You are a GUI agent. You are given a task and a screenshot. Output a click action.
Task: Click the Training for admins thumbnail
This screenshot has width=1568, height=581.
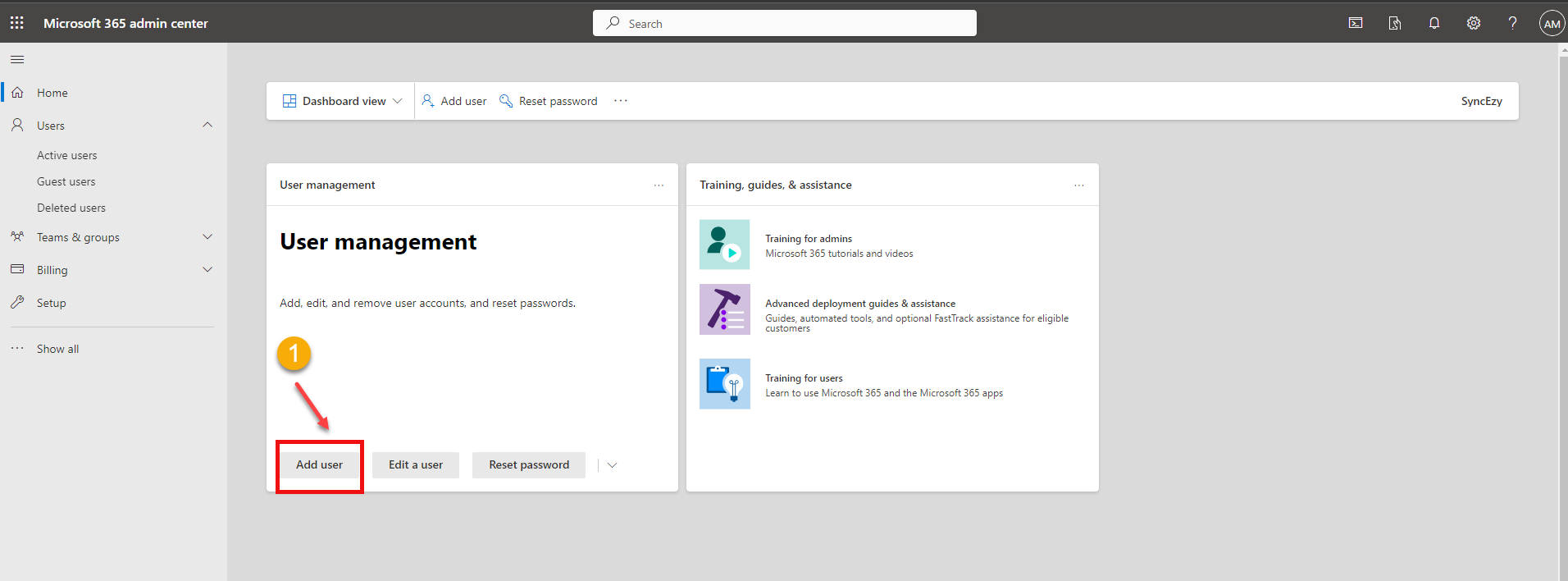click(724, 244)
